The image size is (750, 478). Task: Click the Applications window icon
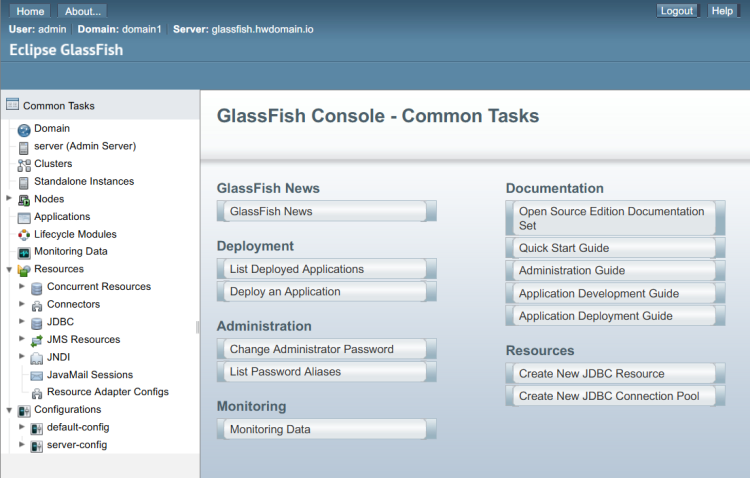[24, 218]
